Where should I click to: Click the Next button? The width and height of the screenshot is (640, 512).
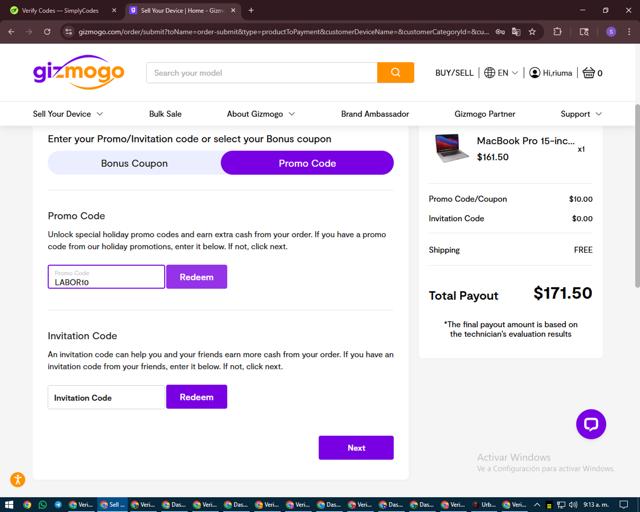[x=356, y=447]
